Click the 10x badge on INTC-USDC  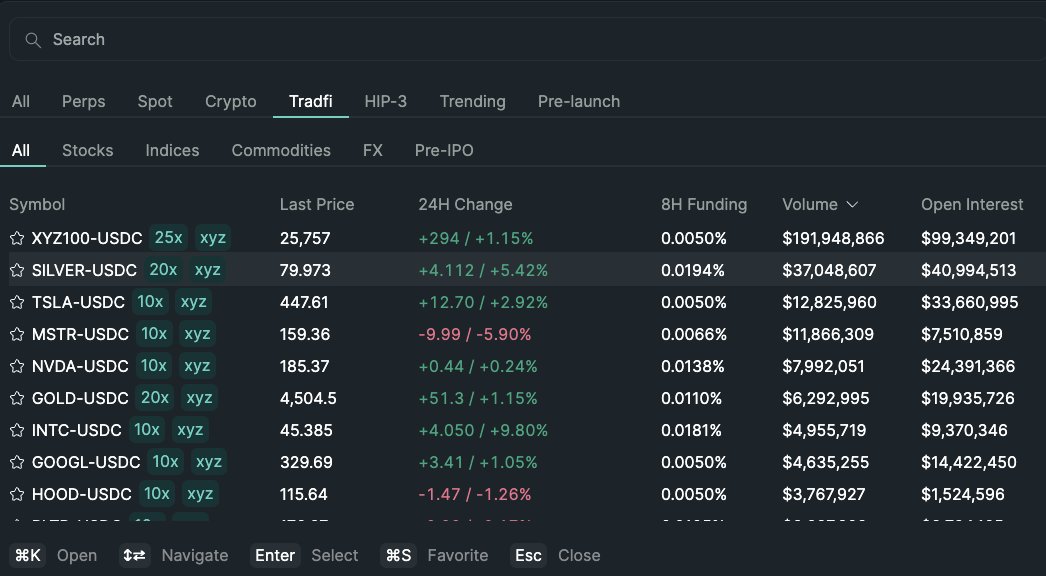(x=147, y=430)
